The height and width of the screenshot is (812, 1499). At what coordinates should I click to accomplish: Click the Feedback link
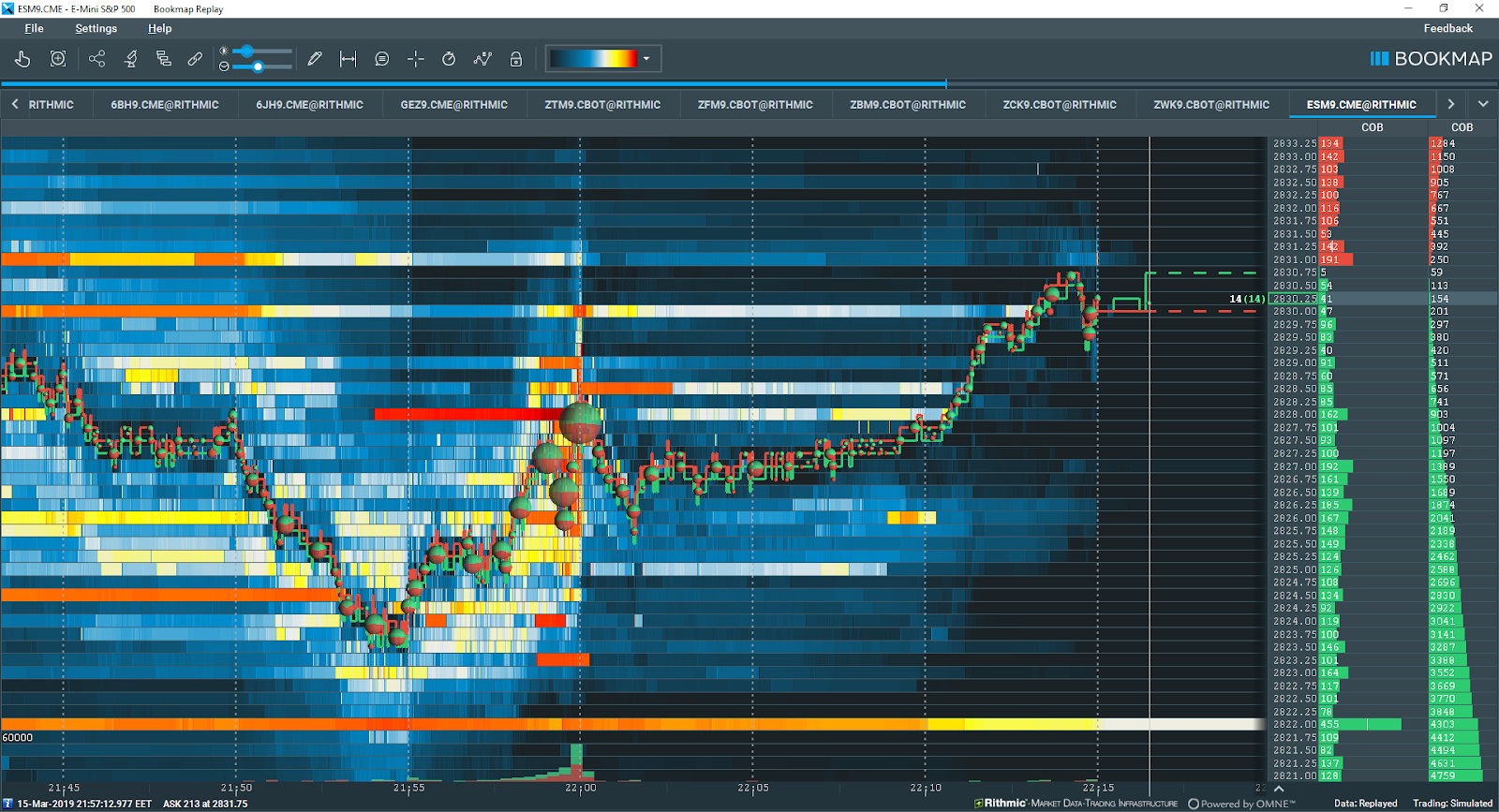pyautogui.click(x=1447, y=28)
